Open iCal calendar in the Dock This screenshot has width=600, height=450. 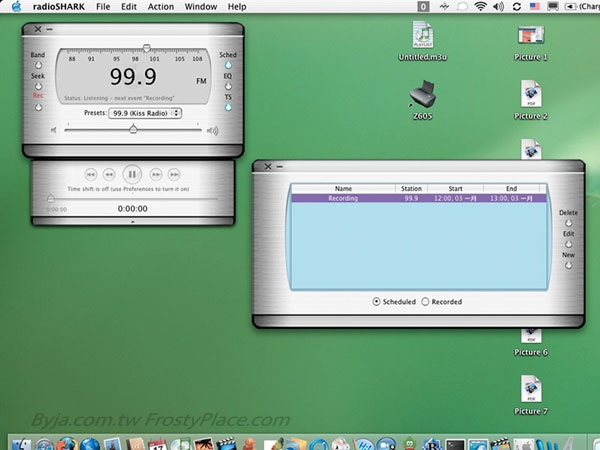[157, 444]
